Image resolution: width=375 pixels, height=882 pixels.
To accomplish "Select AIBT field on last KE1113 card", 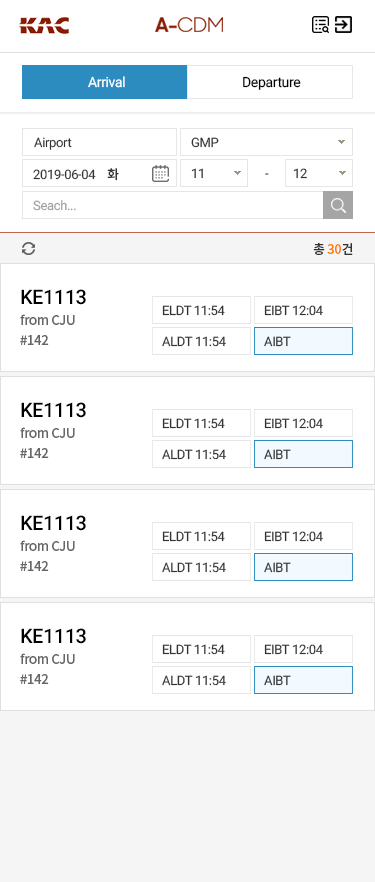I will click(x=304, y=680).
